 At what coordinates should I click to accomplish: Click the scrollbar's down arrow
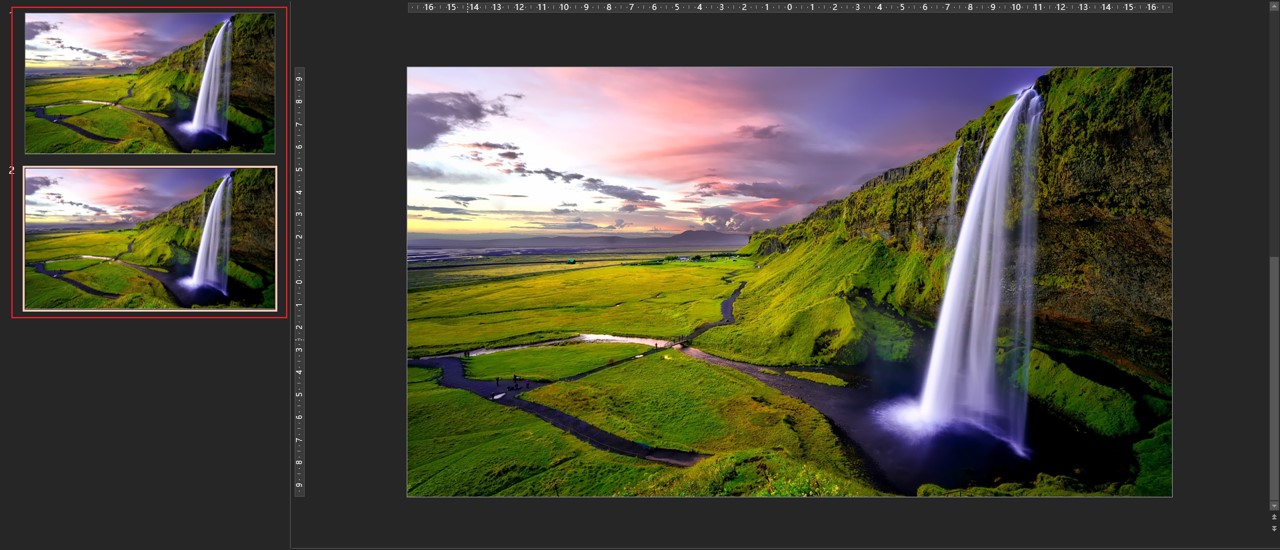pos(1273,506)
